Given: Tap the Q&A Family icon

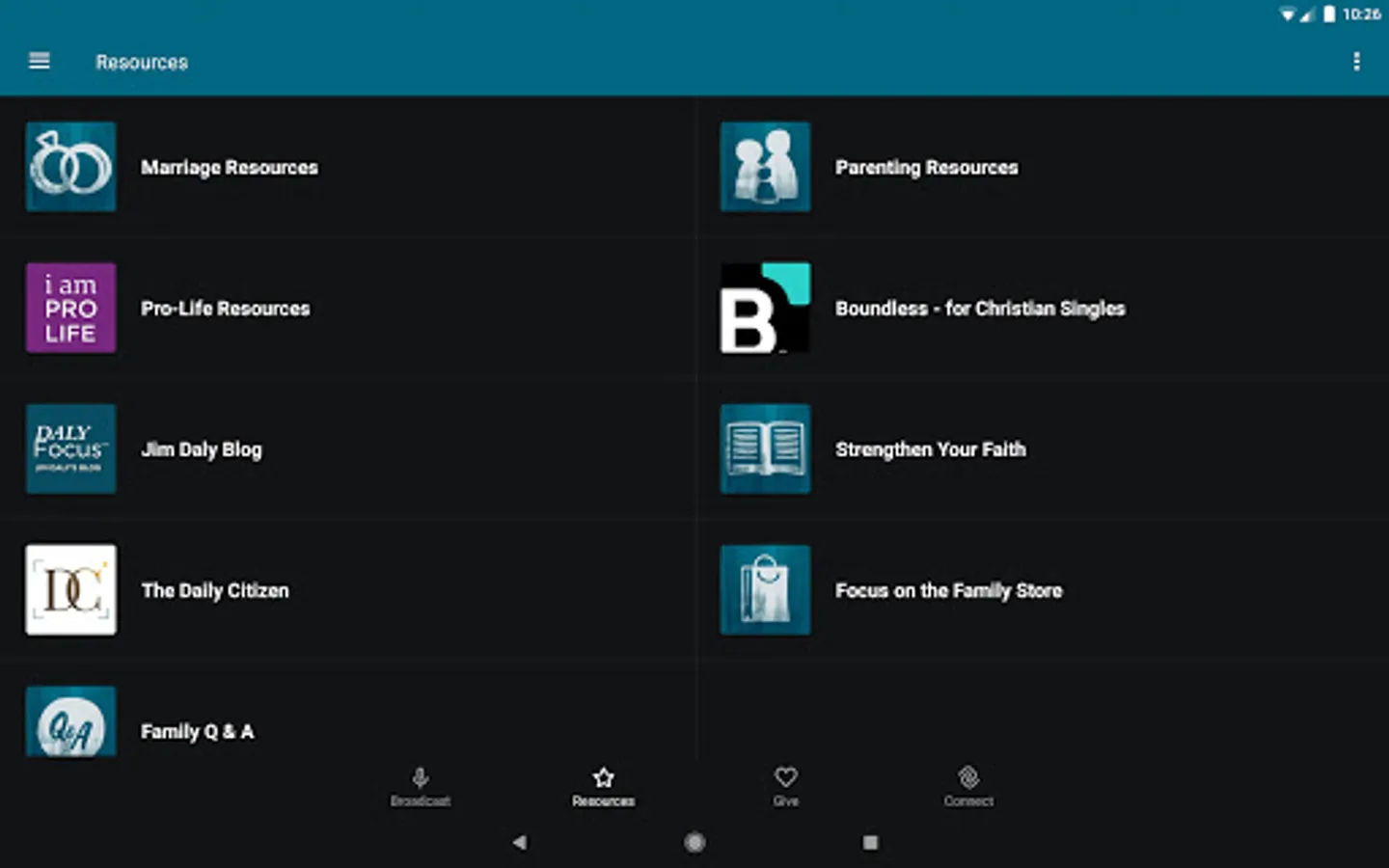Looking at the screenshot, I should 71,721.
